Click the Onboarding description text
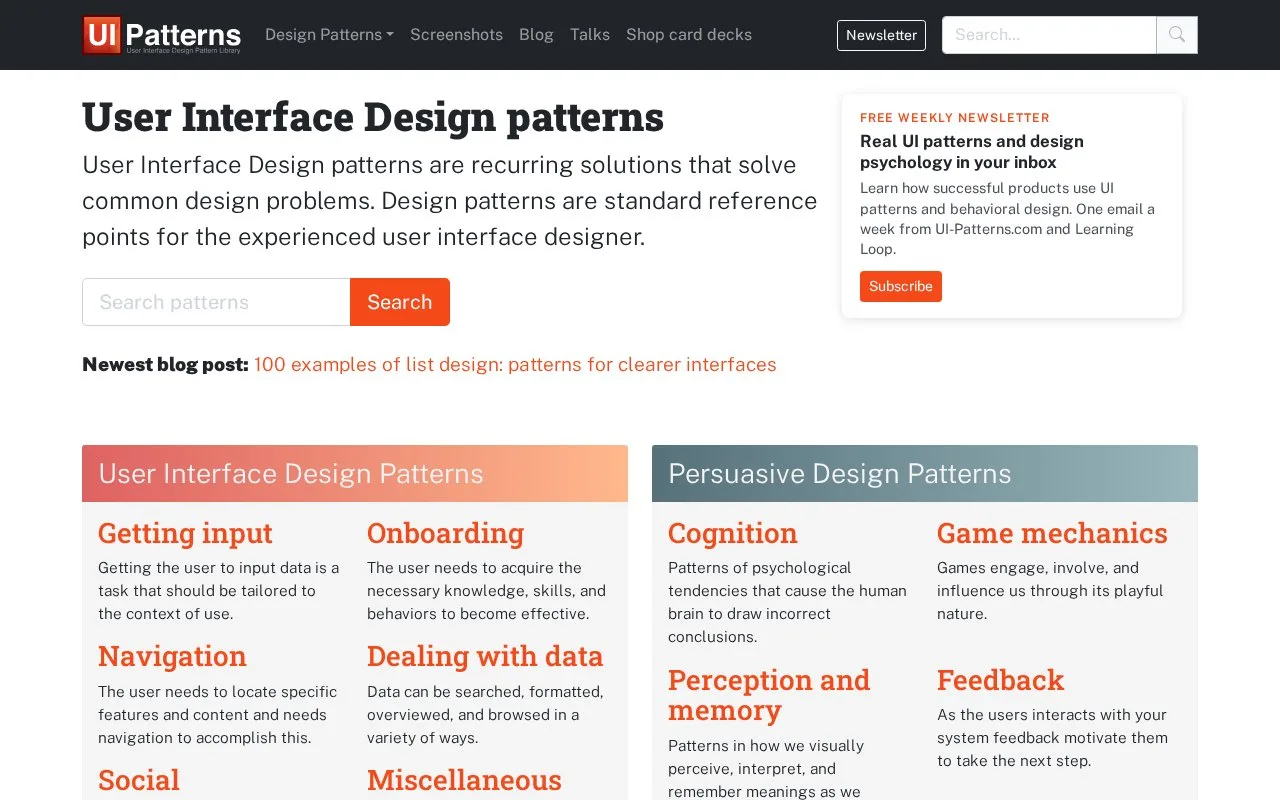The image size is (1280, 800). [487, 591]
